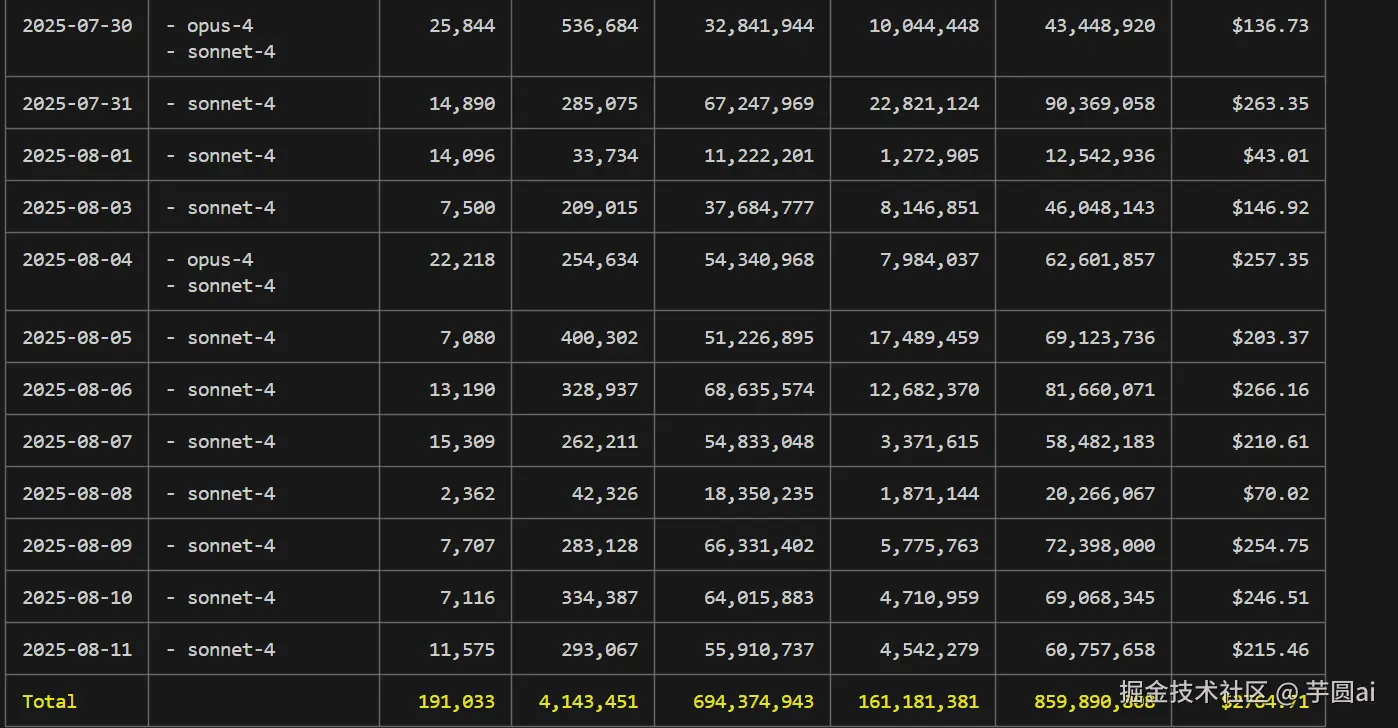Click the 2025-08-03 date cell
The width and height of the screenshot is (1398, 728).
(x=77, y=208)
